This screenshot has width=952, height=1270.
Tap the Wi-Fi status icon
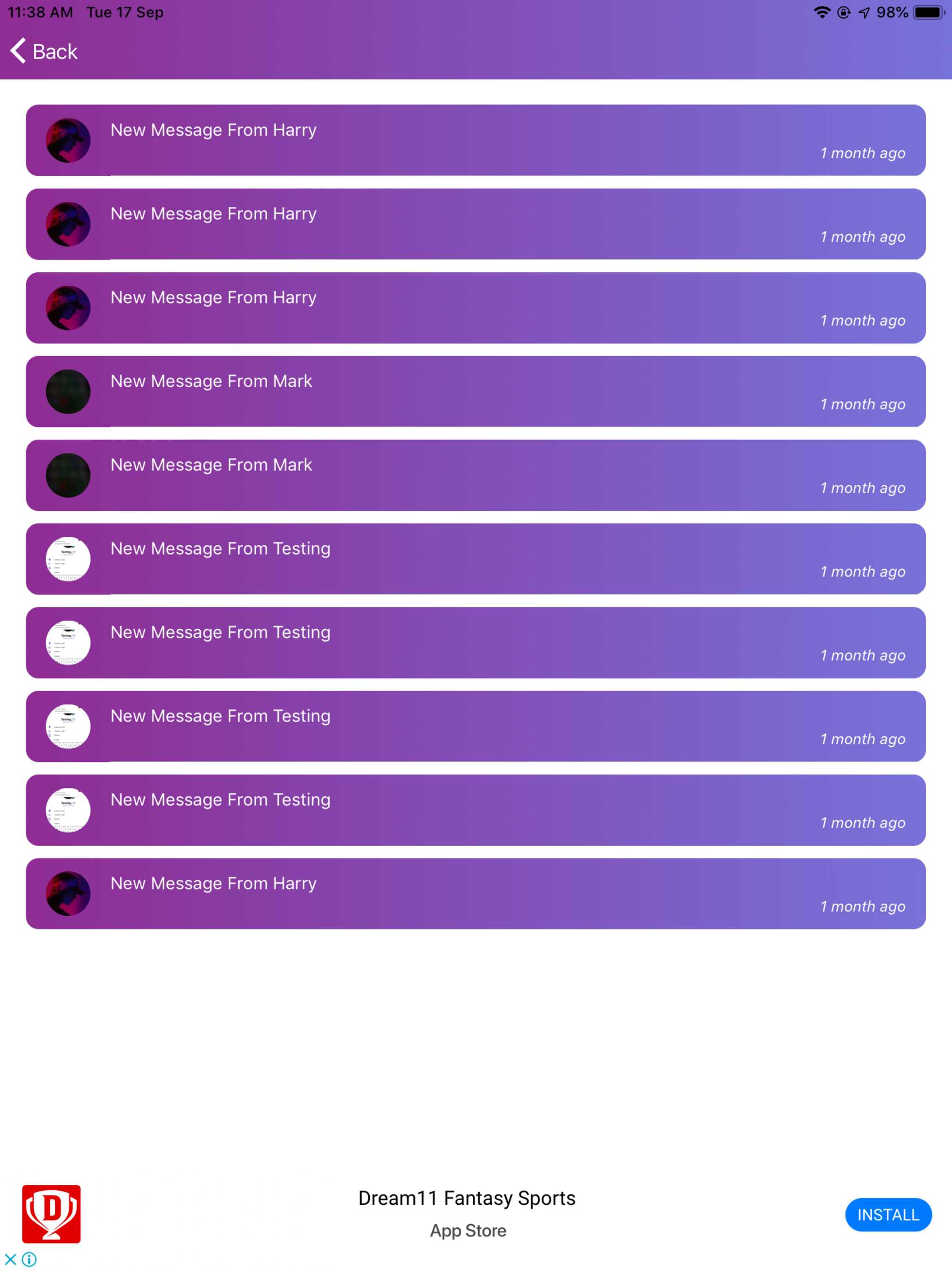coord(822,12)
